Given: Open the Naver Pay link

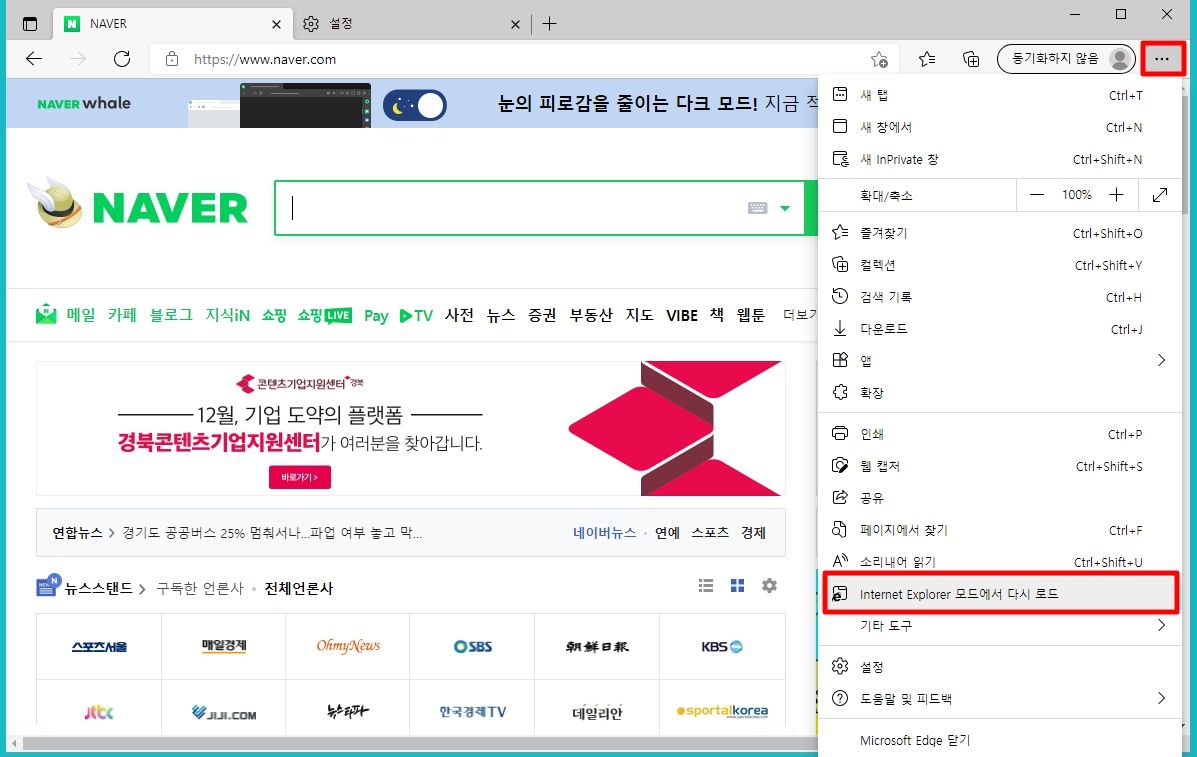Looking at the screenshot, I should pos(376,316).
